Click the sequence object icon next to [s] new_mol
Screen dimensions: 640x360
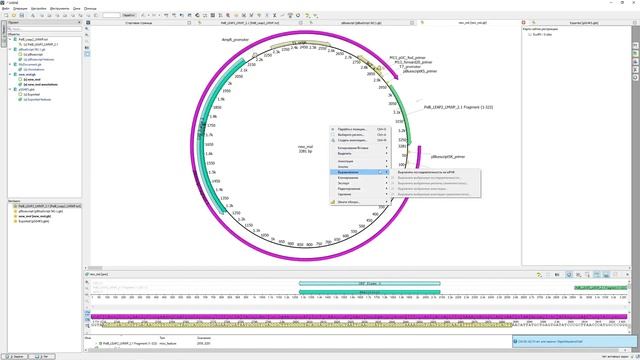tap(20, 80)
